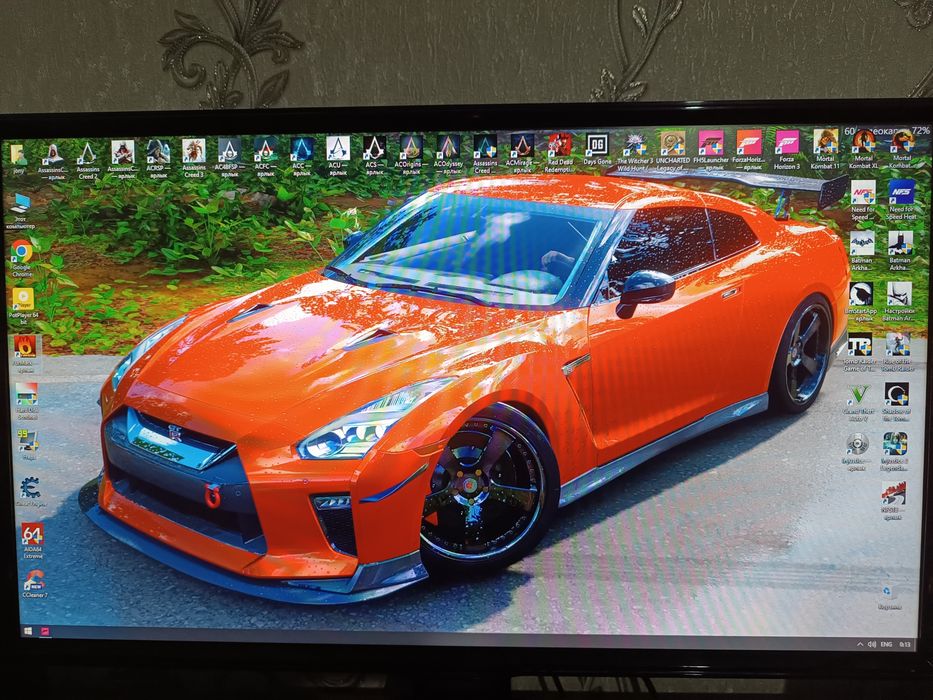Select the ACU shortcut icon
The height and width of the screenshot is (700, 933).
pyautogui.click(x=338, y=156)
